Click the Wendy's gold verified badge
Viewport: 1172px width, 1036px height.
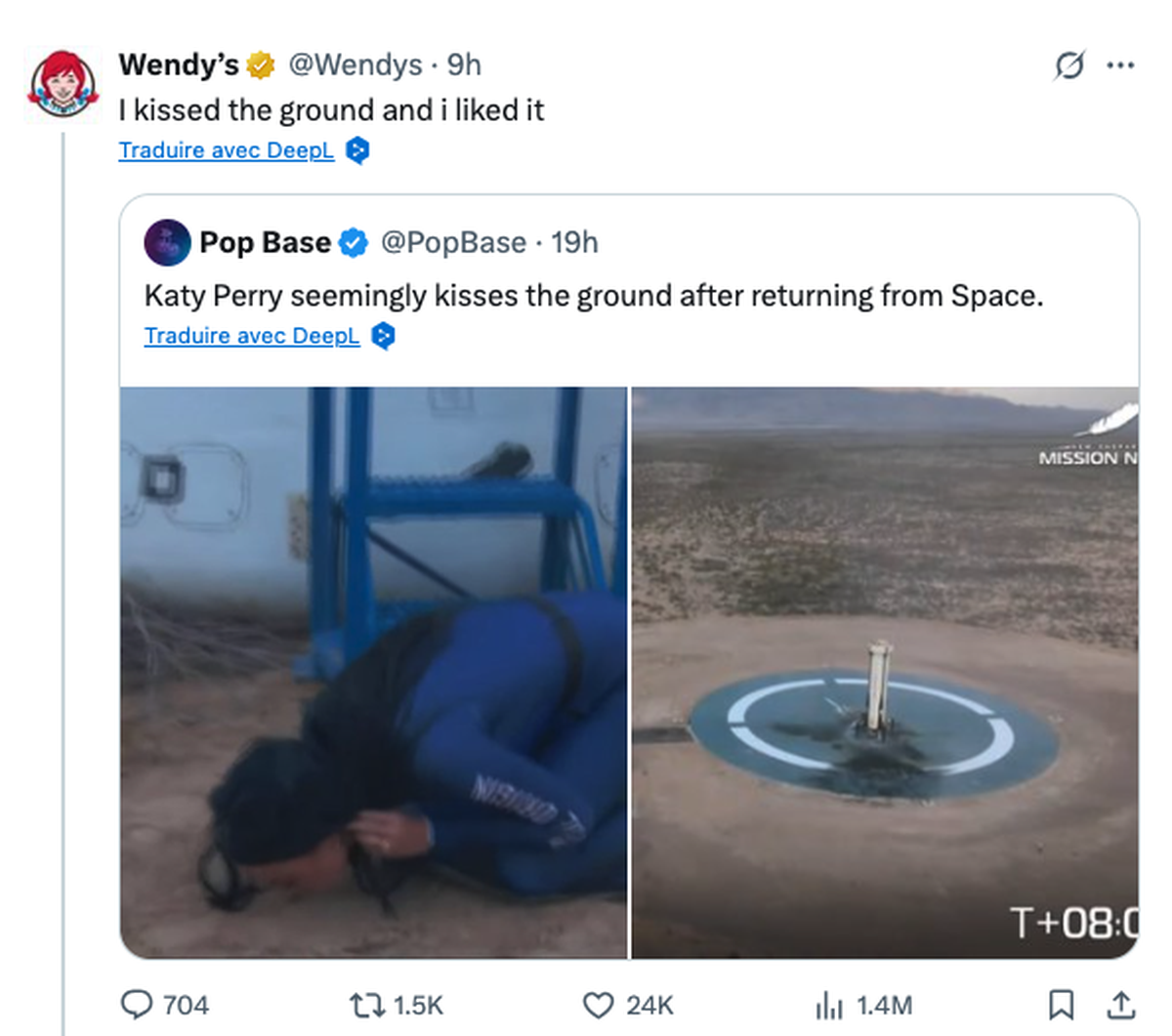click(x=260, y=65)
